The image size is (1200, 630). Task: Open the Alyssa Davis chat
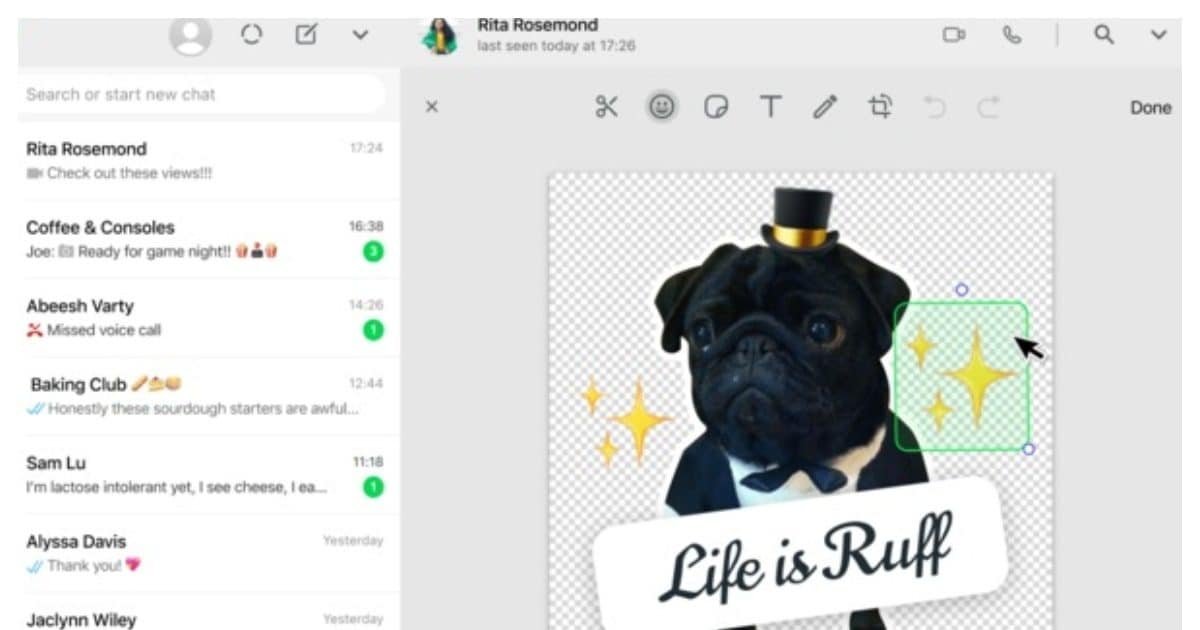click(209, 553)
